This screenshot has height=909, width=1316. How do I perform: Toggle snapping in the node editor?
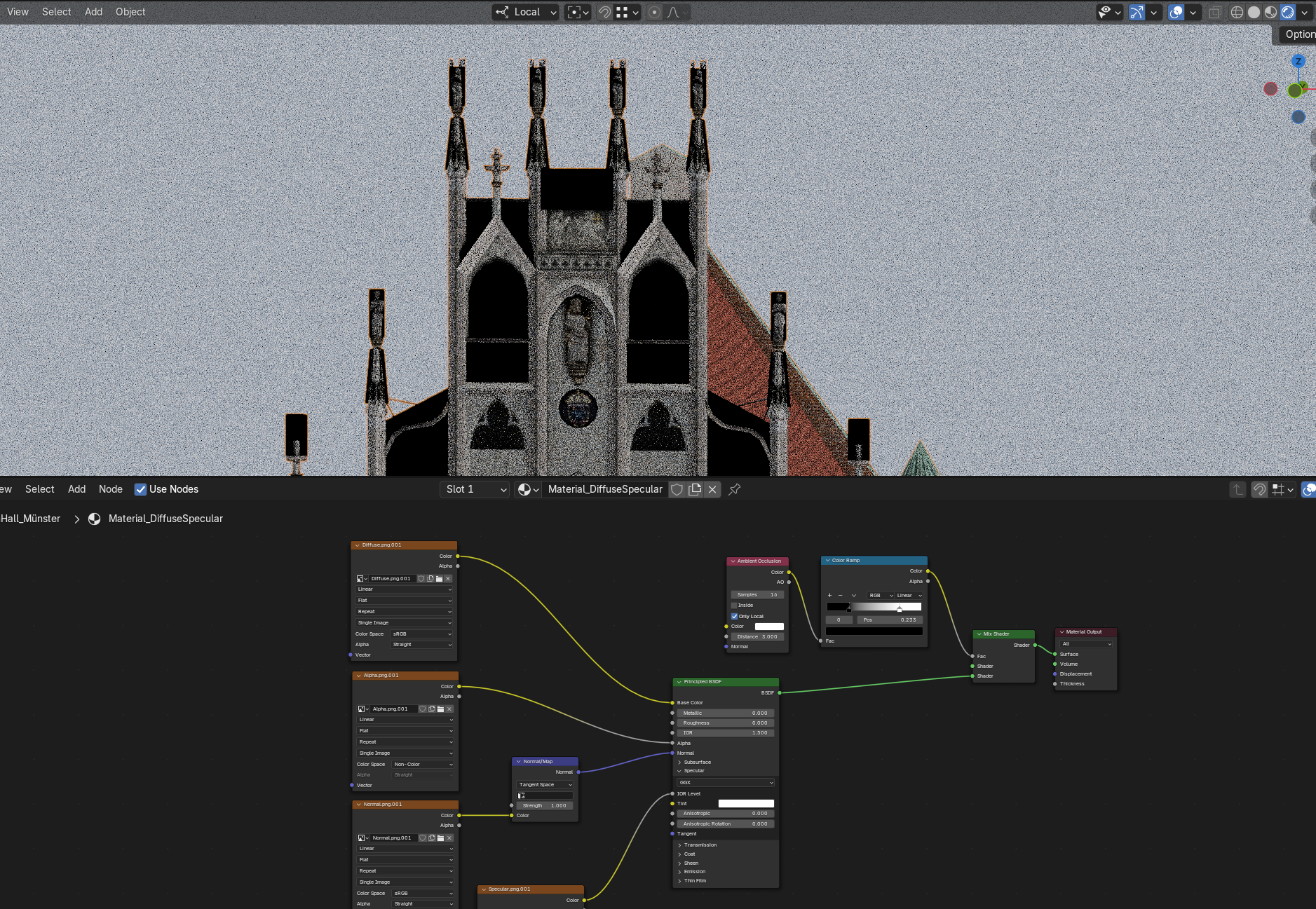[1259, 489]
